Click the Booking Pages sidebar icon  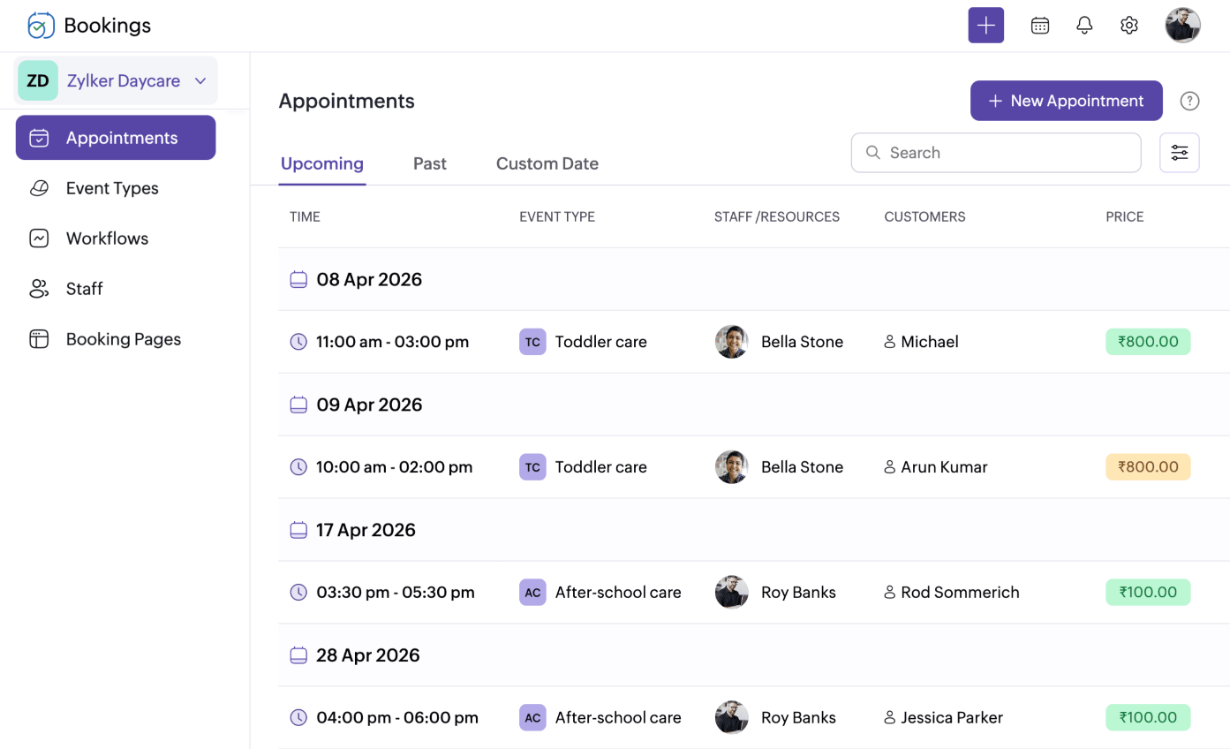39,339
